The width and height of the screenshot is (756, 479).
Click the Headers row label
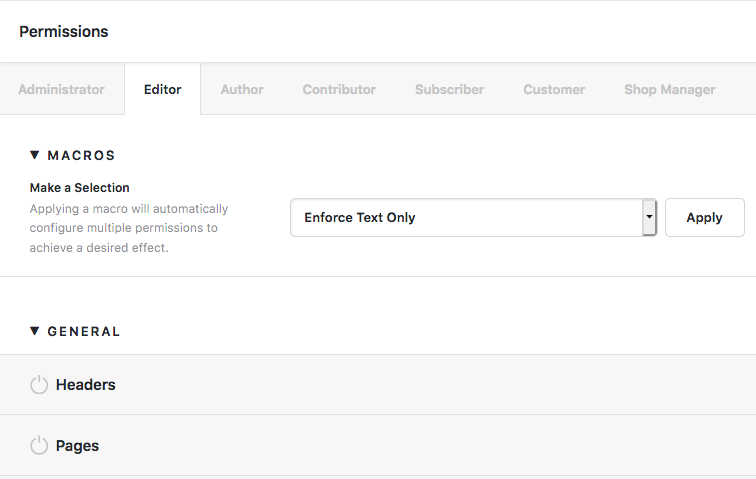pos(86,385)
